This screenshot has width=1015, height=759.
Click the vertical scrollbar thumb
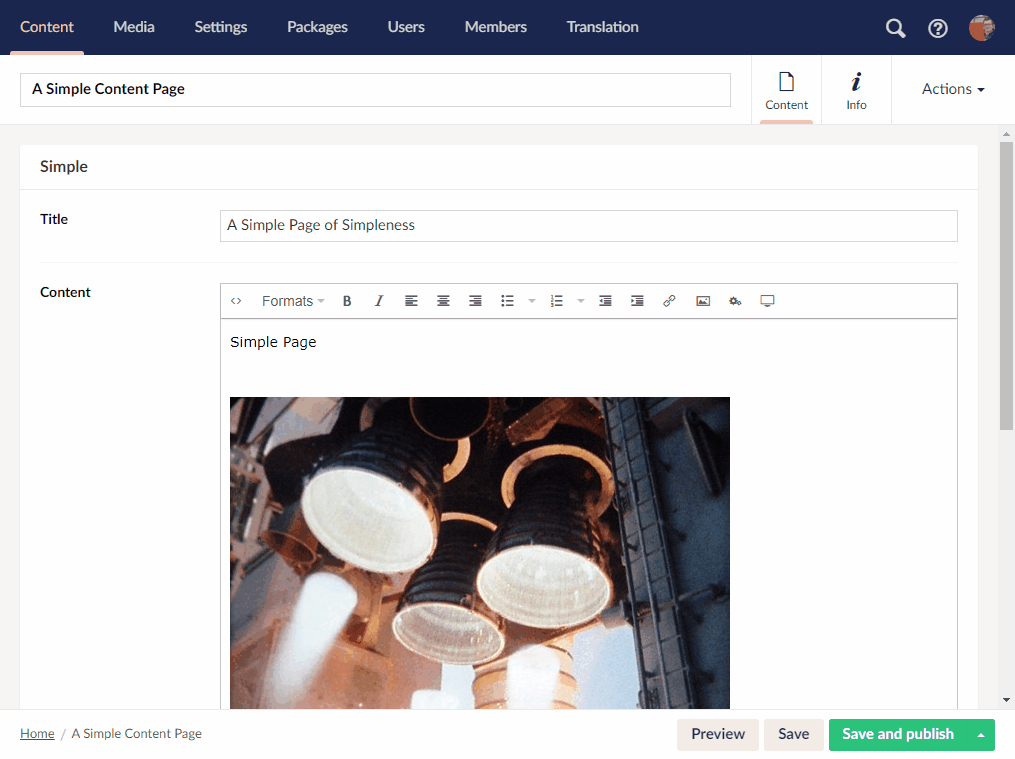tap(1006, 285)
